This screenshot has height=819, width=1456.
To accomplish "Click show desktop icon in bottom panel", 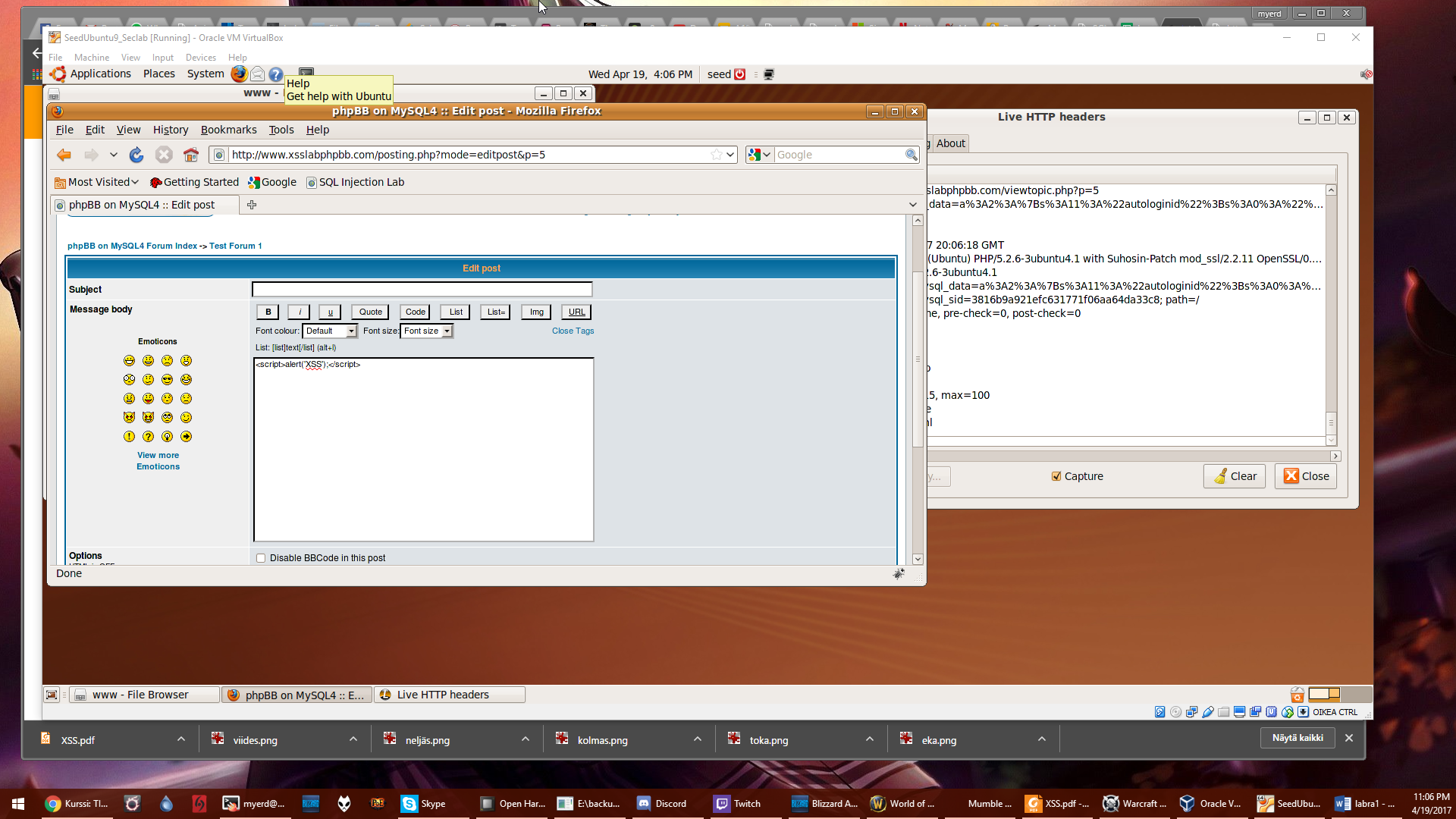I will point(52,695).
